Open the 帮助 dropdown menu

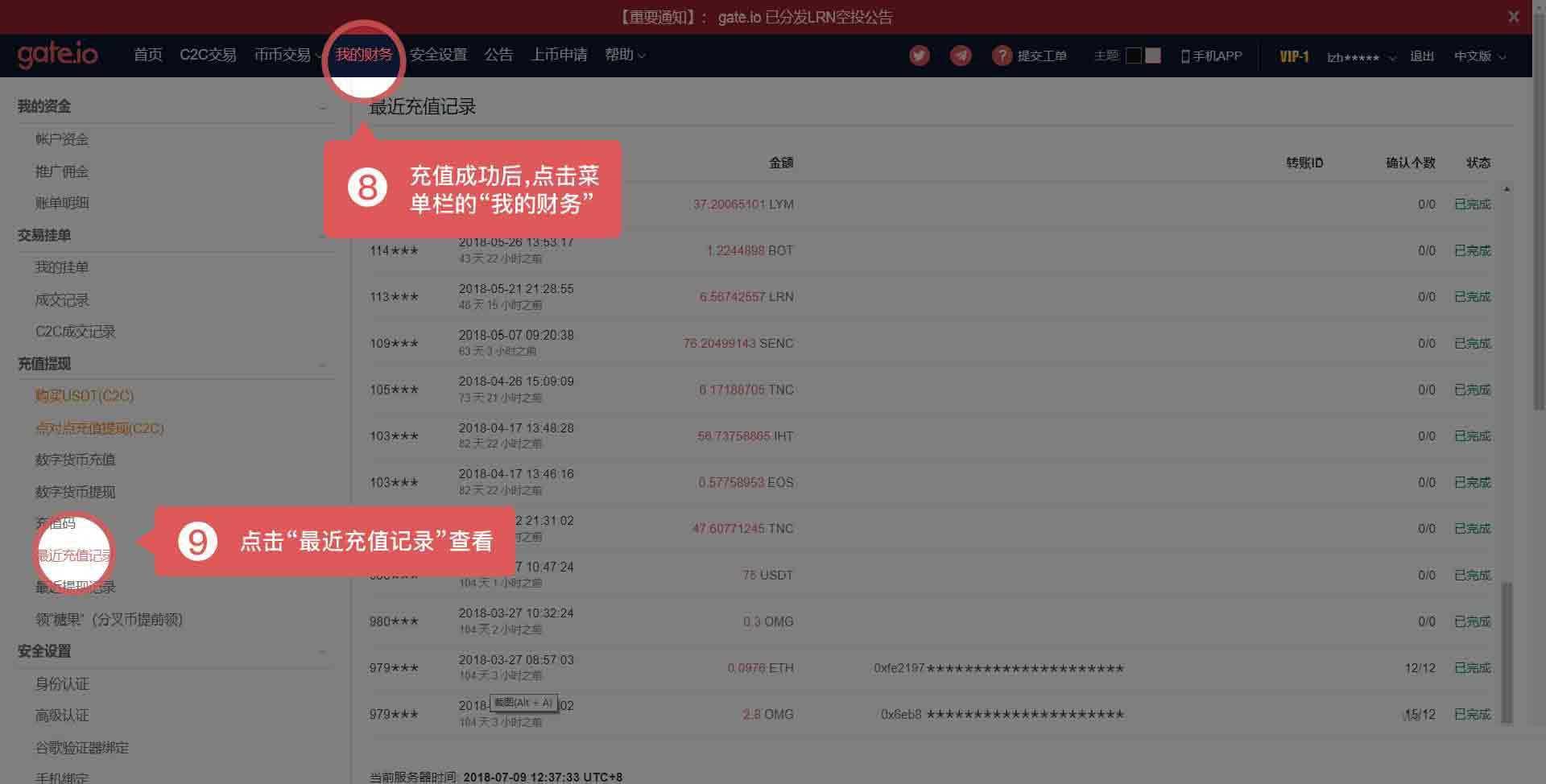click(x=625, y=55)
